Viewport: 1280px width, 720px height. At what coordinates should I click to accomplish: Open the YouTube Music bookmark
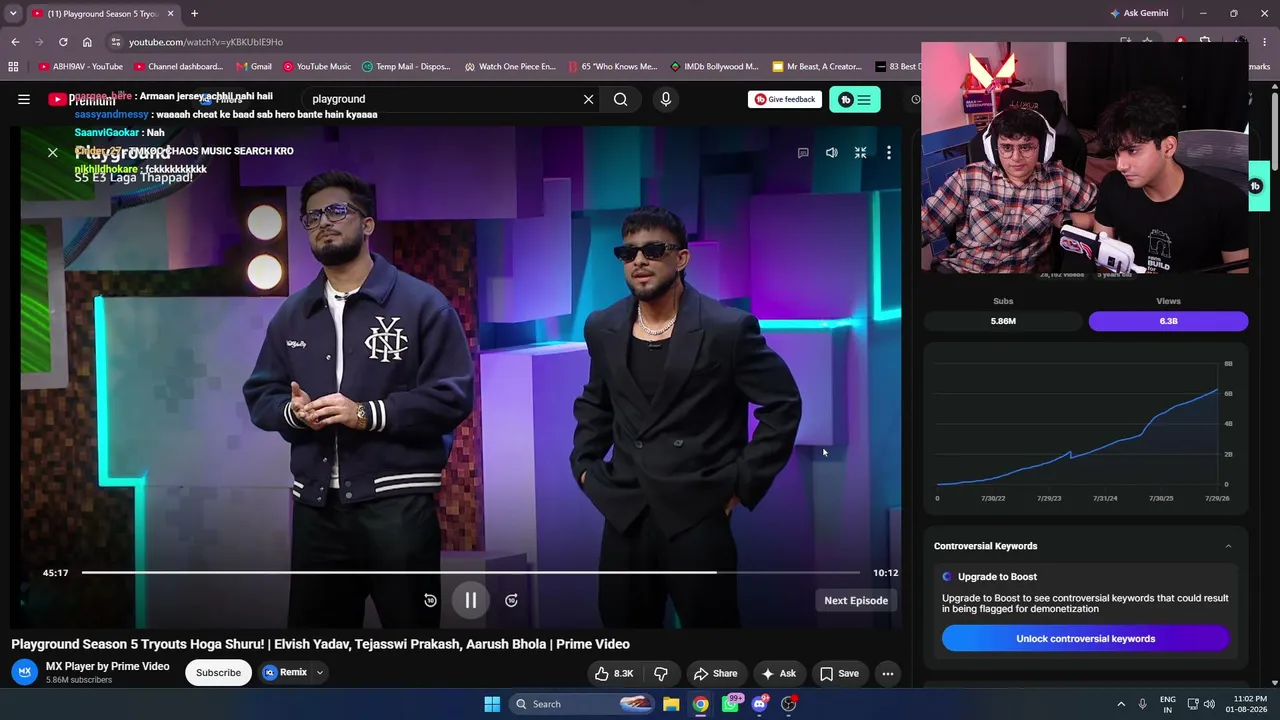tap(317, 67)
